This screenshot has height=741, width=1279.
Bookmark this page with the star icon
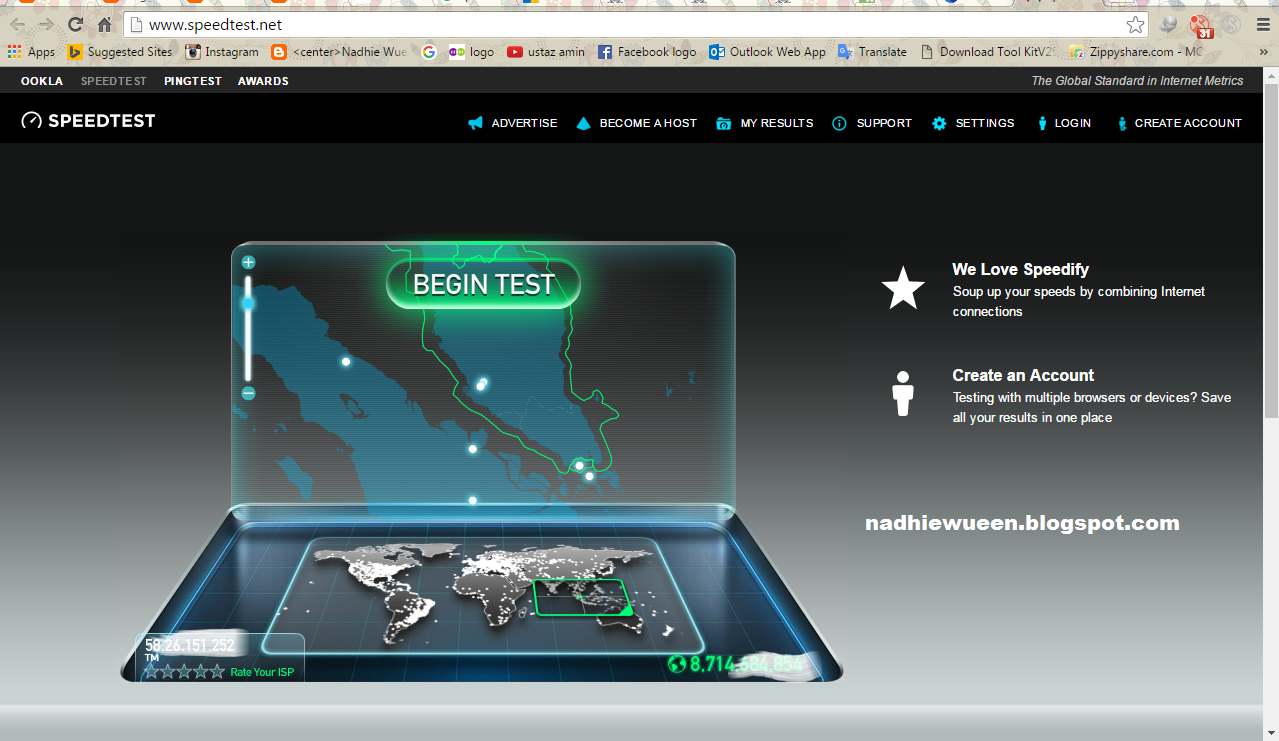(1135, 24)
